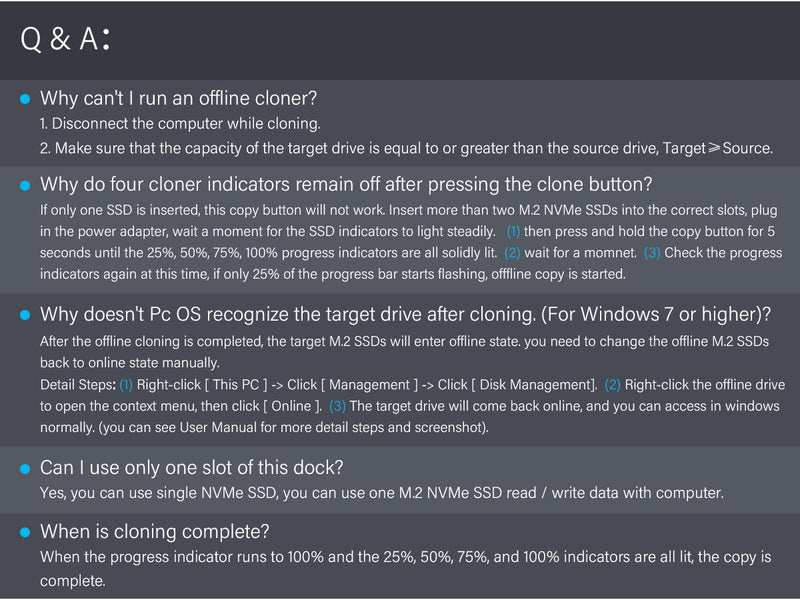Image resolution: width=800 pixels, height=600 pixels.
Task: Select the 'Why can't I run an offline cloner?' question
Action: pyautogui.click(x=179, y=98)
